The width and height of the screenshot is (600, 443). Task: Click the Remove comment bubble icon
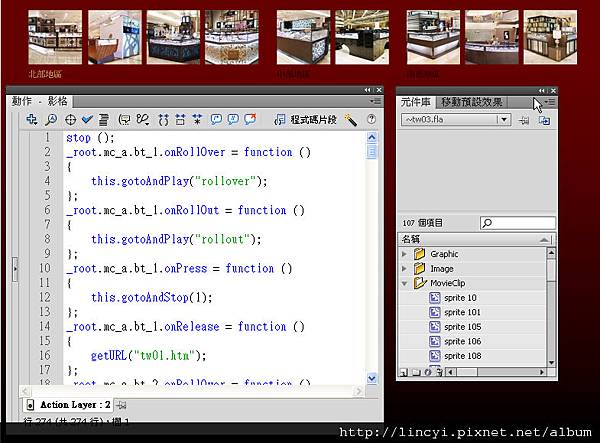[x=250, y=119]
